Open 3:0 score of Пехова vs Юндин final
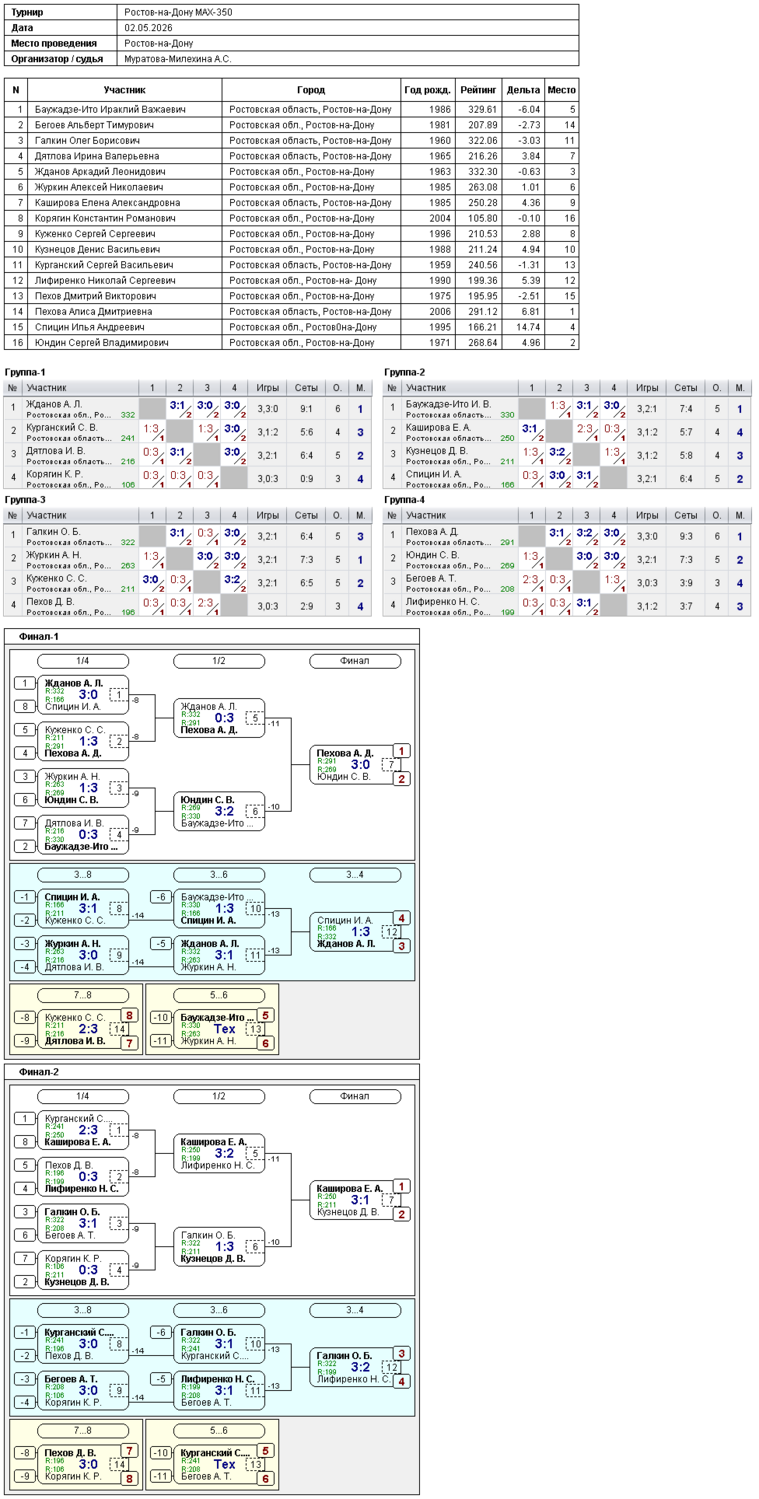This screenshot has width=759, height=1499. point(361,764)
